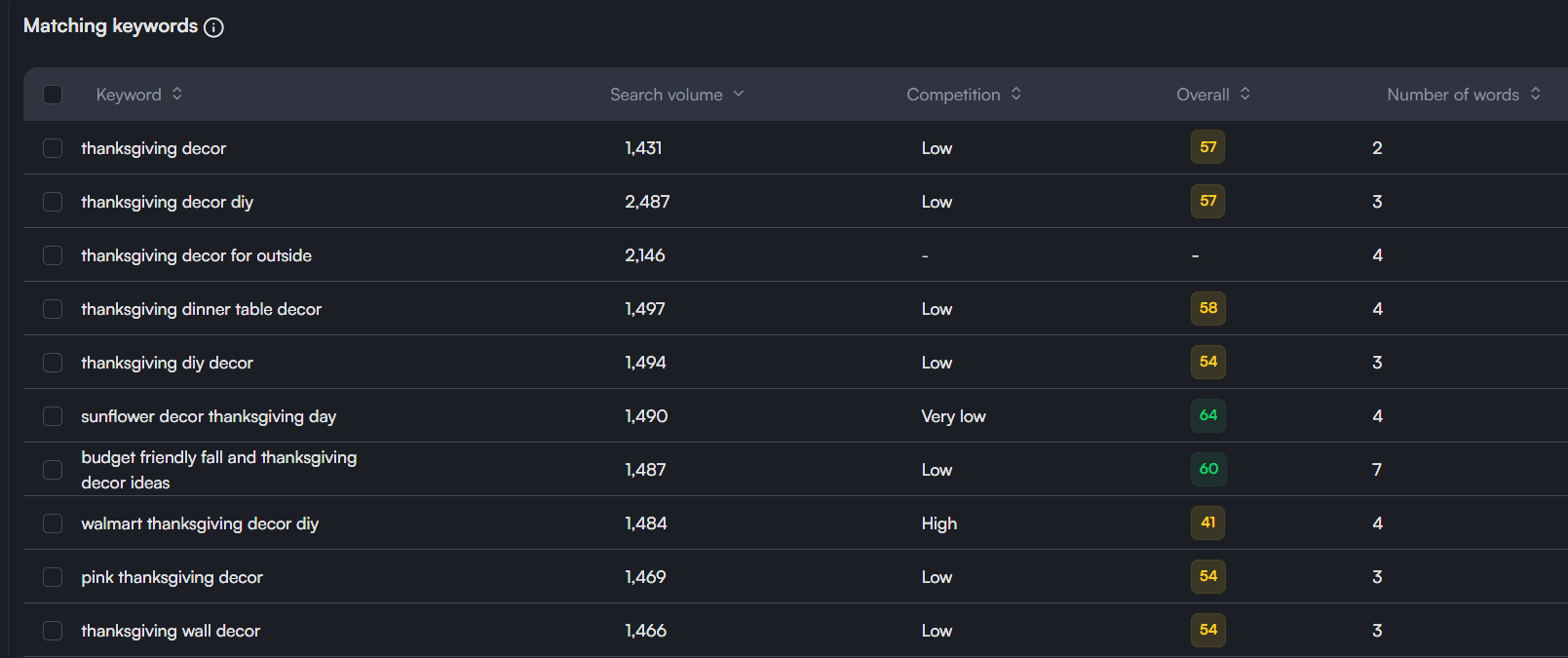Sort using Overall column arrows
This screenshot has height=658, width=1568.
[x=1245, y=94]
